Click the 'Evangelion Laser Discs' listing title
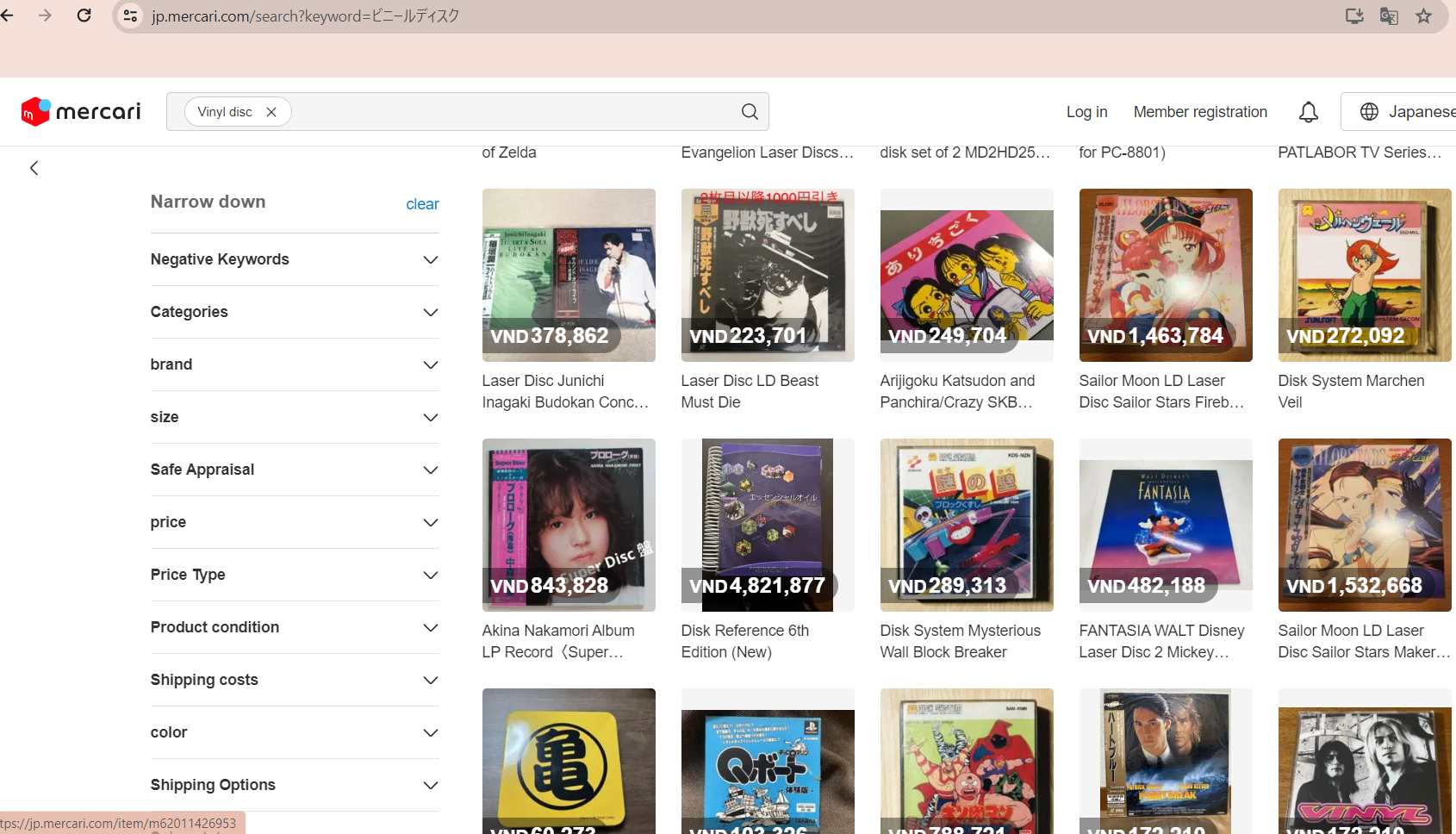Viewport: 1456px width, 834px height. tap(767, 152)
